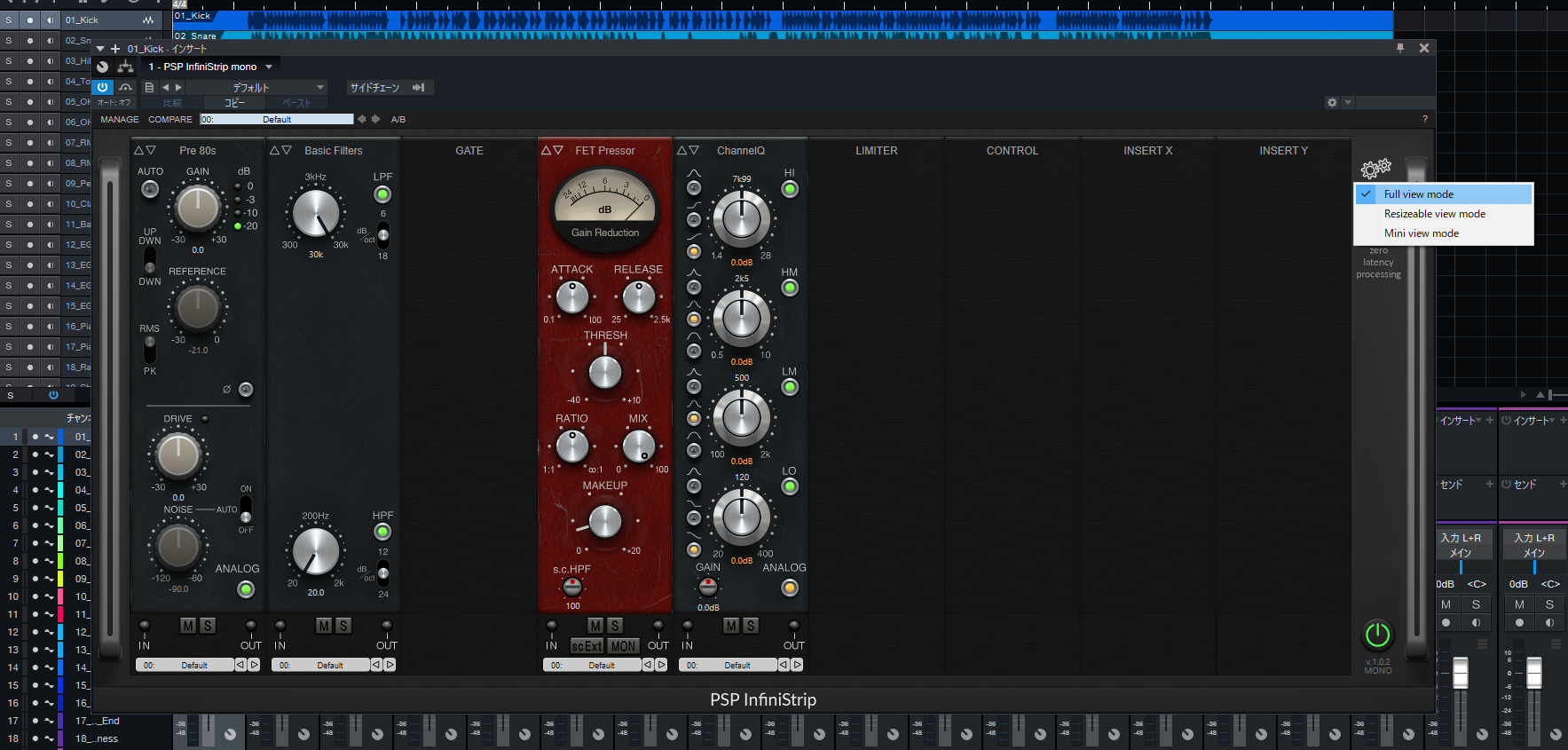Click move arrows of ChannelQ module header
The image size is (1568, 750).
click(689, 150)
